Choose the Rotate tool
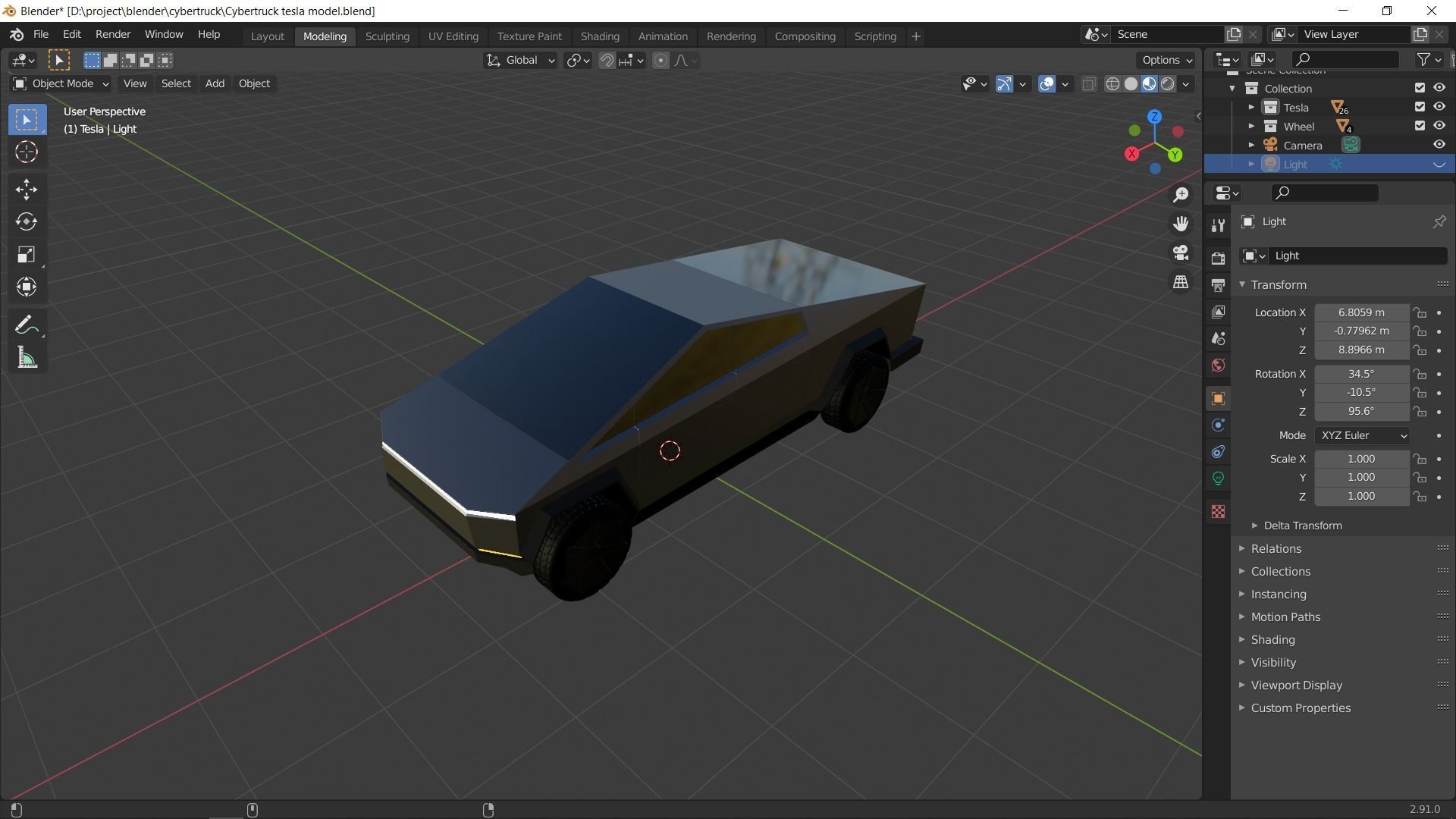The width and height of the screenshot is (1456, 819). pos(27,221)
